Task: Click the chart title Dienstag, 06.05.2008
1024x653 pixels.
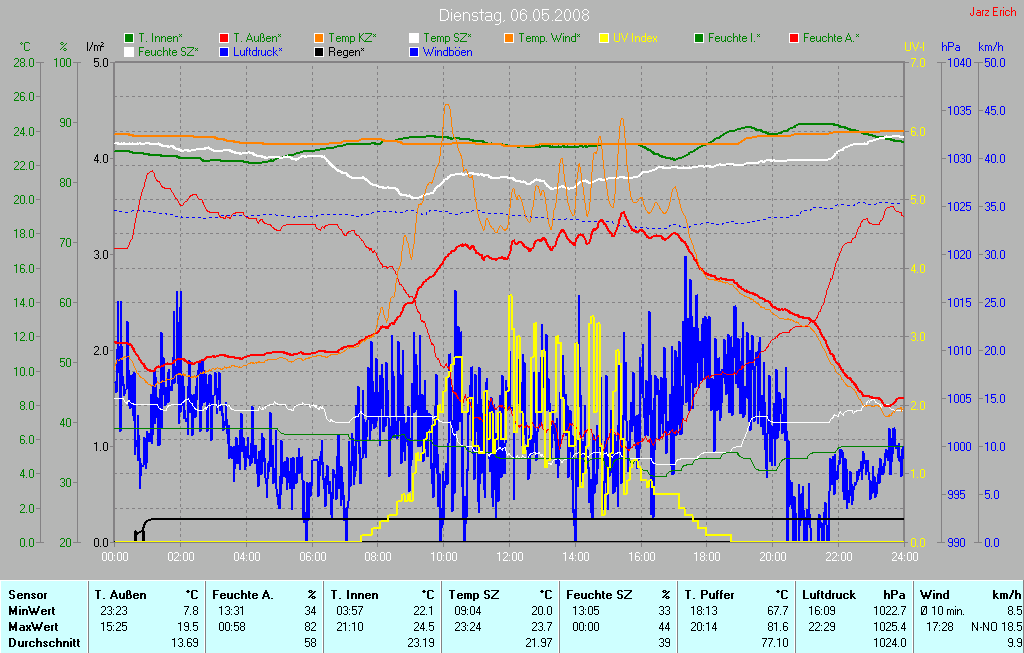Action: pos(514,15)
